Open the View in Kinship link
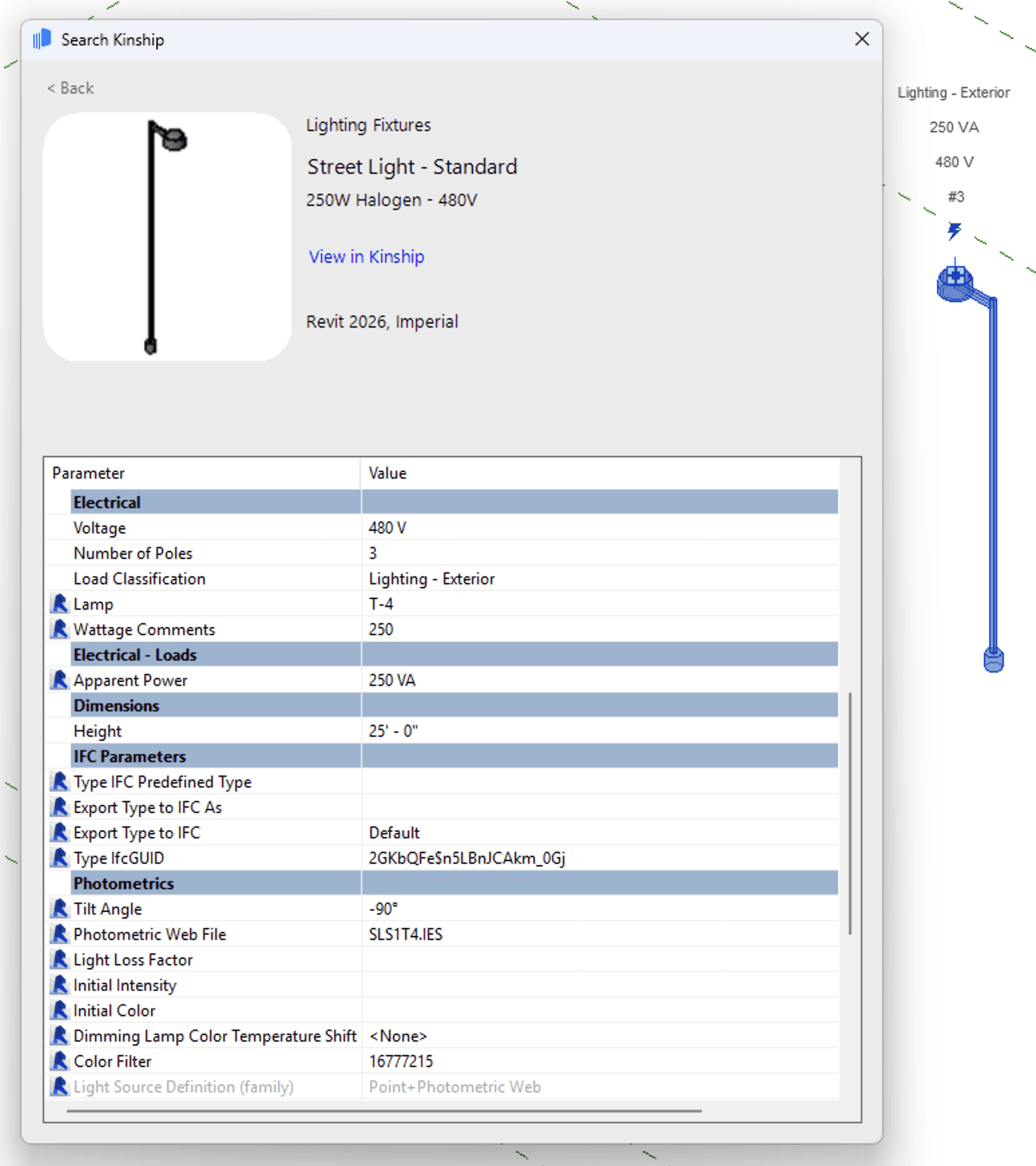This screenshot has width=1036, height=1166. (366, 257)
